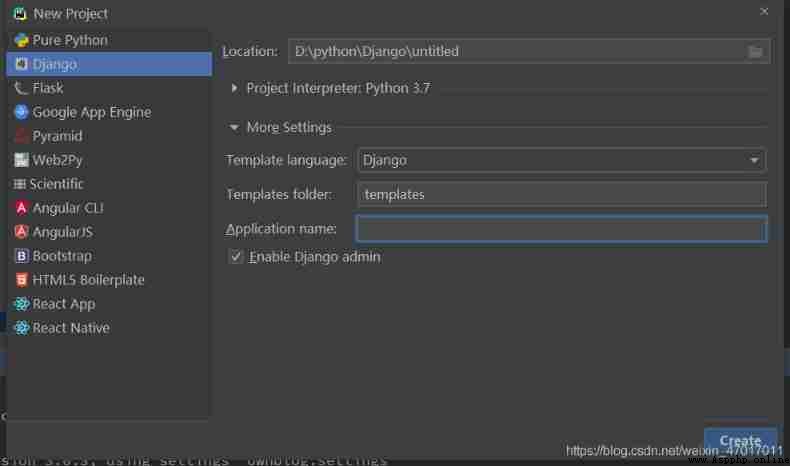Select React Native project type

pyautogui.click(x=109, y=328)
